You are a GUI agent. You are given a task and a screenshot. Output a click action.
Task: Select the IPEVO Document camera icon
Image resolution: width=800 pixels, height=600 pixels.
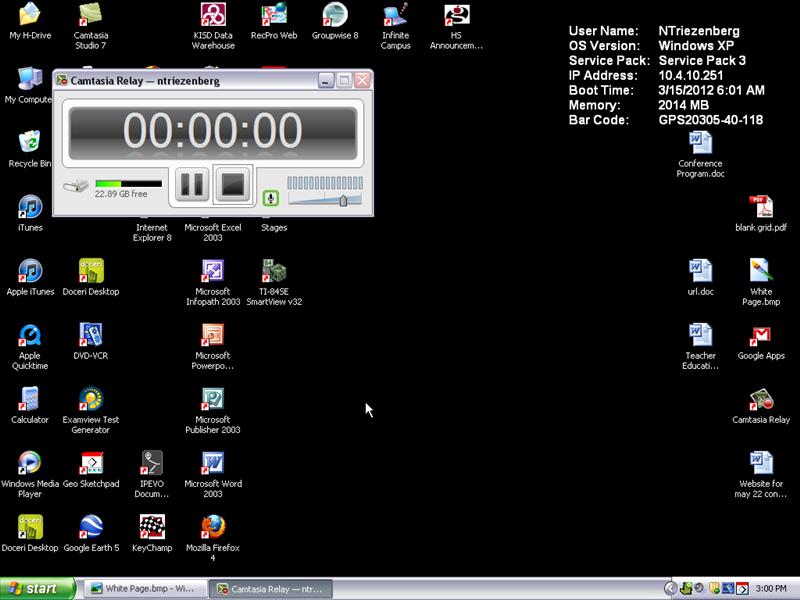(x=152, y=474)
